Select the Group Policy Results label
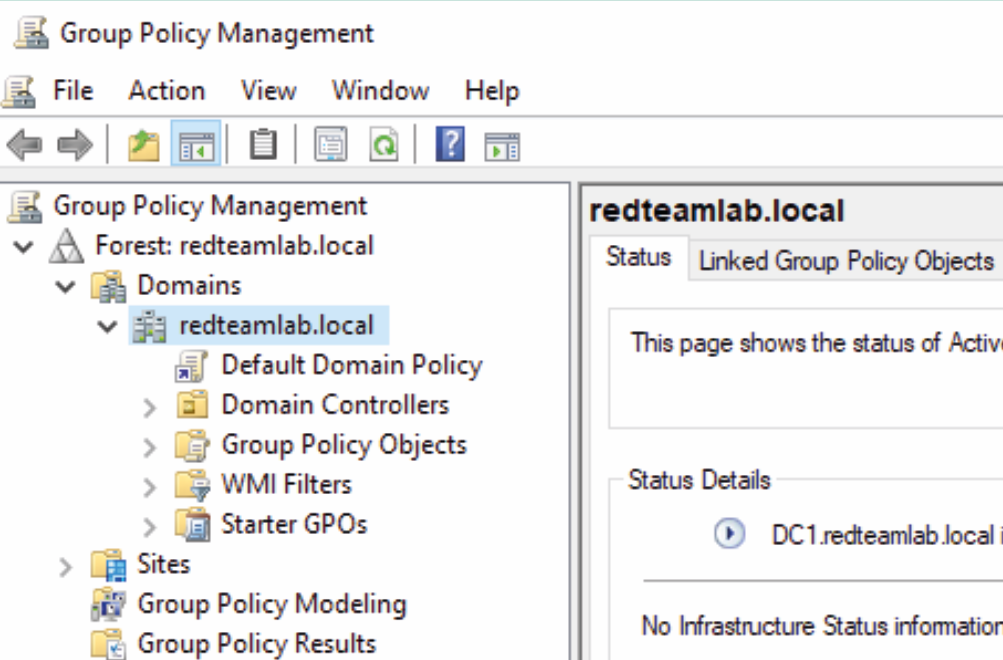The width and height of the screenshot is (1003, 660). [257, 643]
